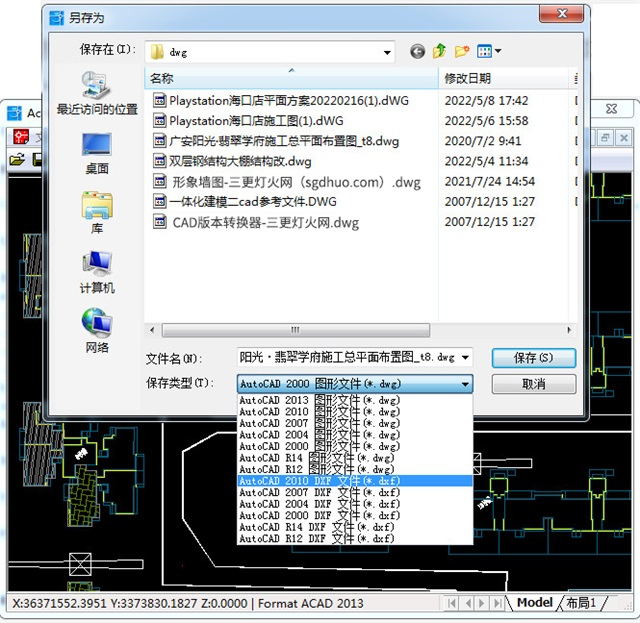640x623 pixels.
Task: Select 广安阳光·翡翠学府施工总平面布置图_t8.dwg file
Action: pos(276,141)
